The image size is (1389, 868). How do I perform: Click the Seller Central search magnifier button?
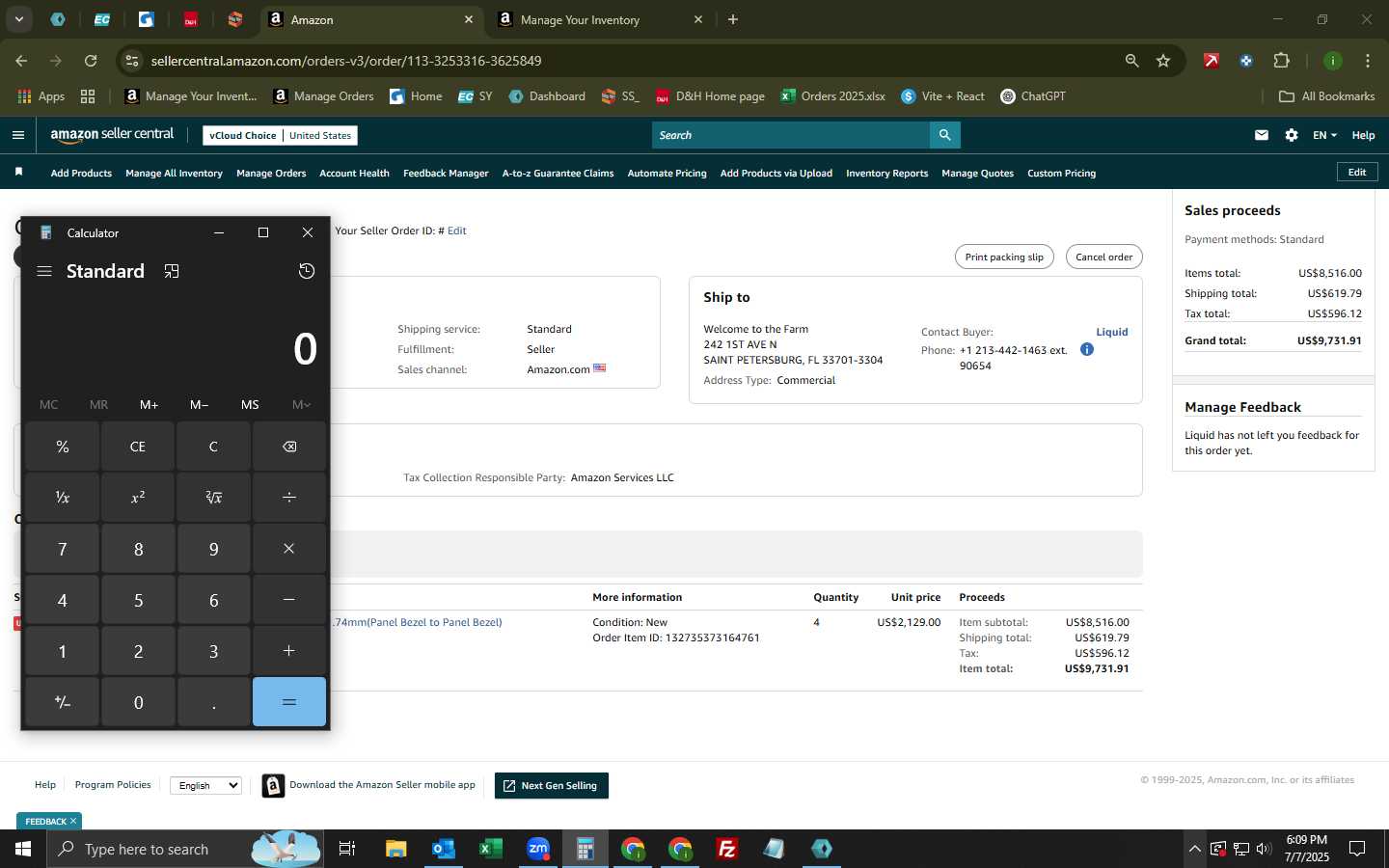click(x=945, y=135)
